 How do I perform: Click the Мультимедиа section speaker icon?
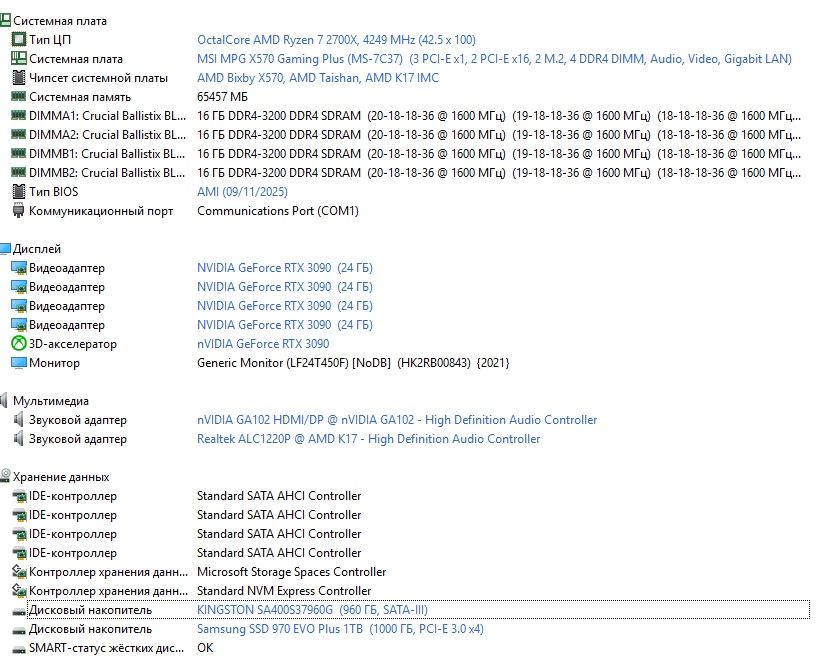click(x=4, y=401)
